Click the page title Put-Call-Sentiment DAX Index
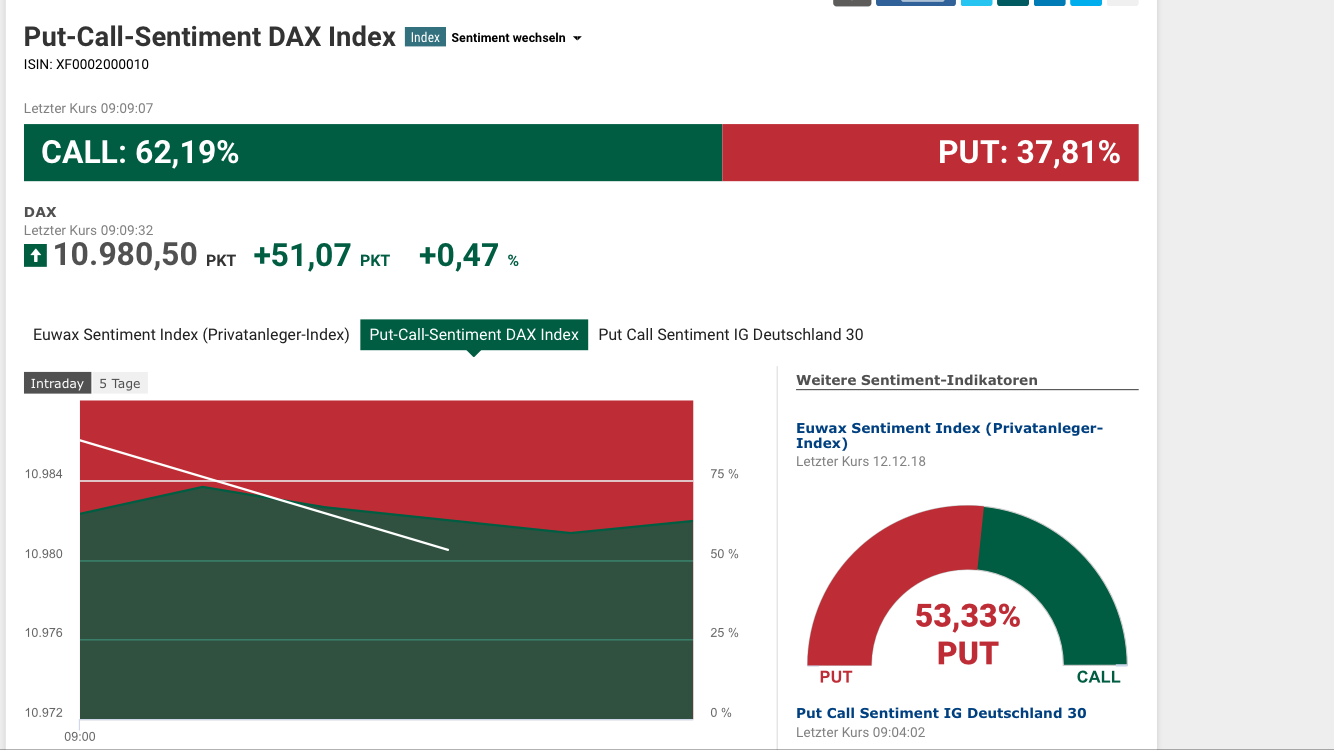This screenshot has width=1334, height=750. coord(210,37)
